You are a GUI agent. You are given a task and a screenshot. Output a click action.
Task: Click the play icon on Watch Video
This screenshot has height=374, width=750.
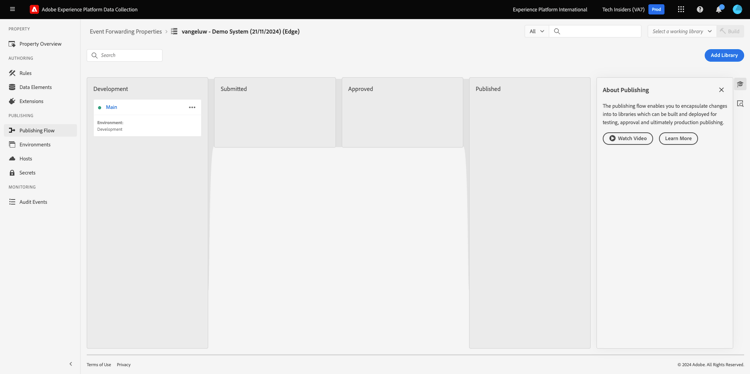tap(613, 138)
